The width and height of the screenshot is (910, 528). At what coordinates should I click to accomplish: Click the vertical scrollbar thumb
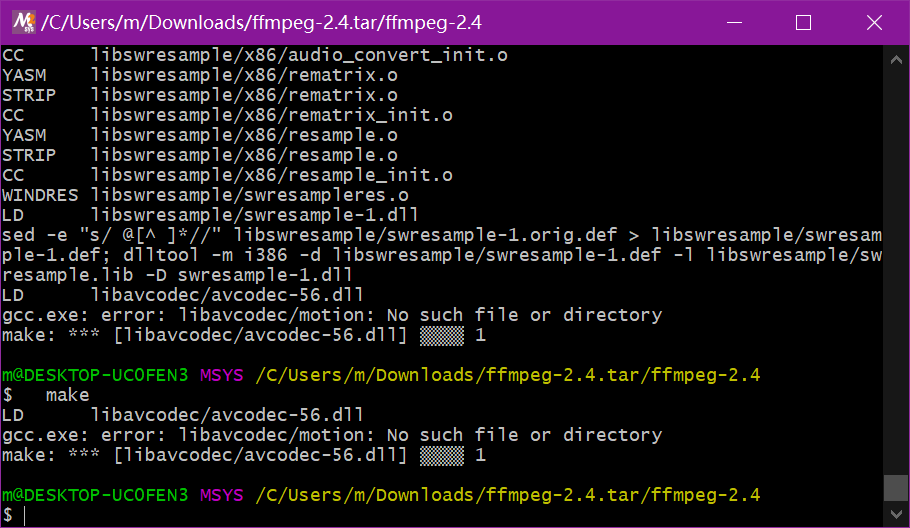(896, 487)
